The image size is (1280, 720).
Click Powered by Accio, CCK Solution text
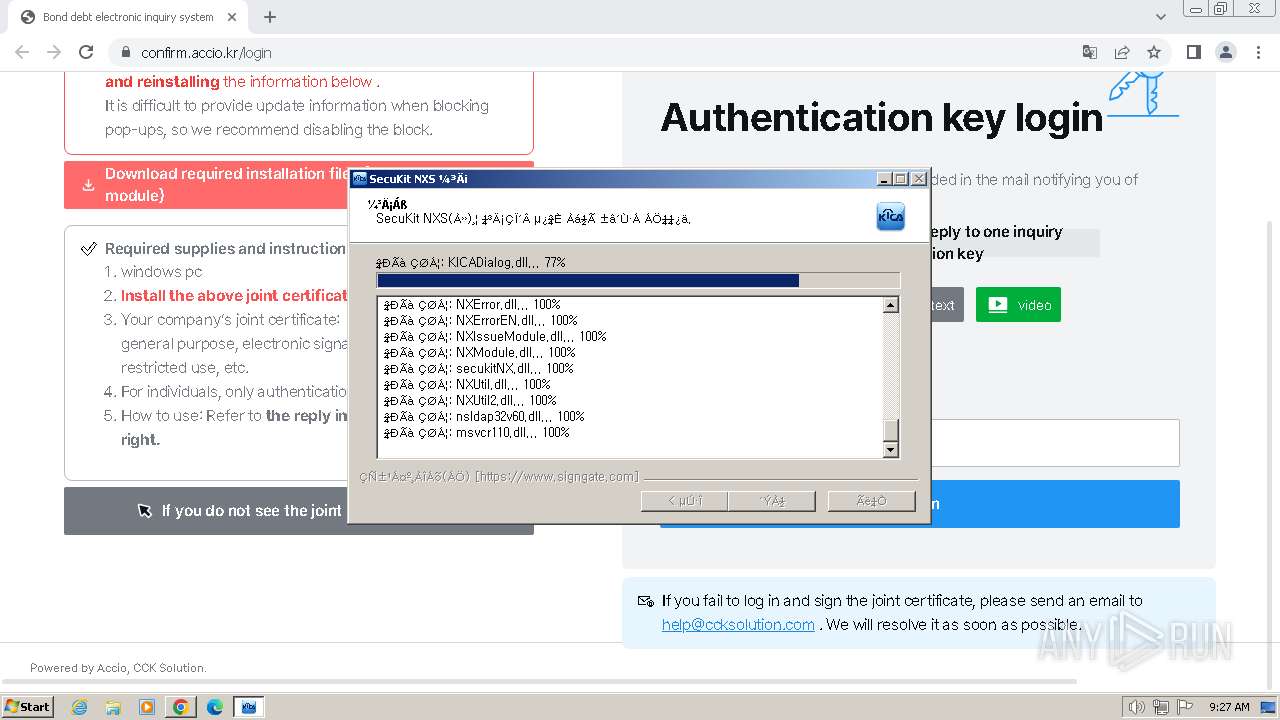(118, 668)
